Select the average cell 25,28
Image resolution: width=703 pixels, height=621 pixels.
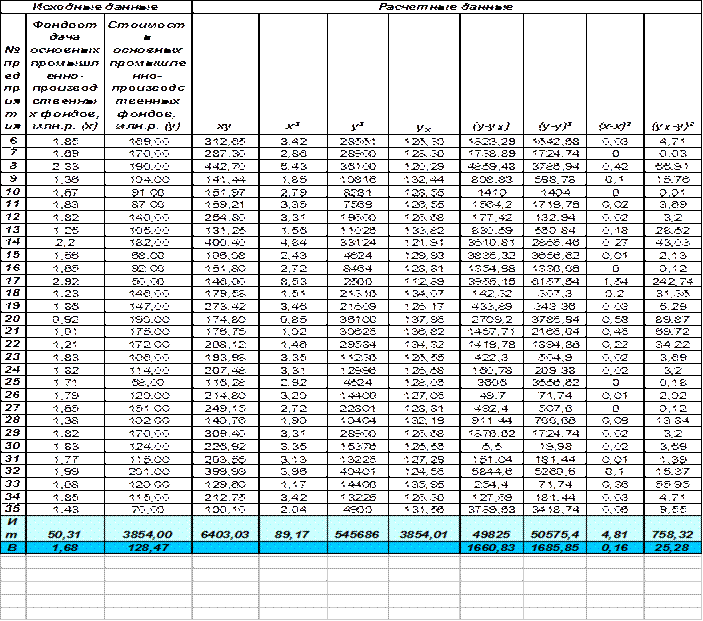coord(673,547)
